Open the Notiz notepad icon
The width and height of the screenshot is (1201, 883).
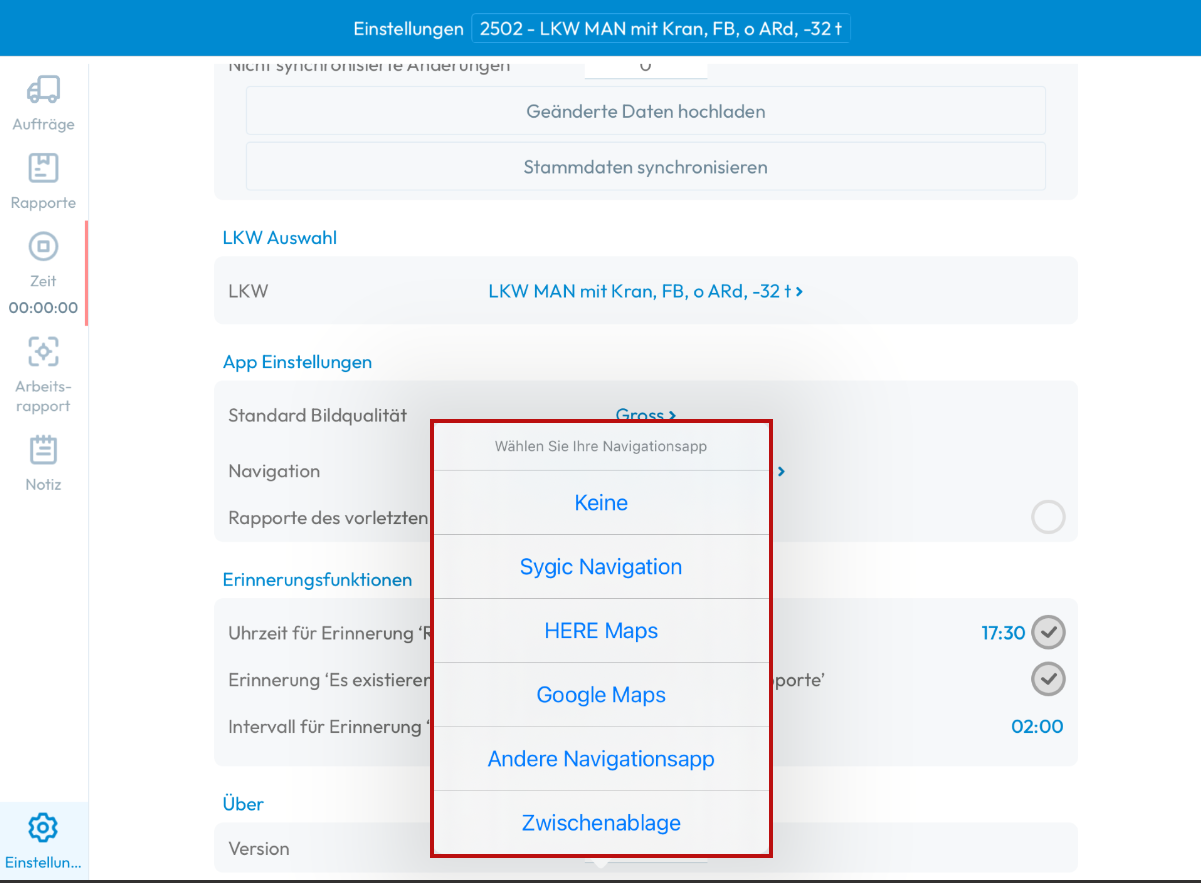[43, 450]
